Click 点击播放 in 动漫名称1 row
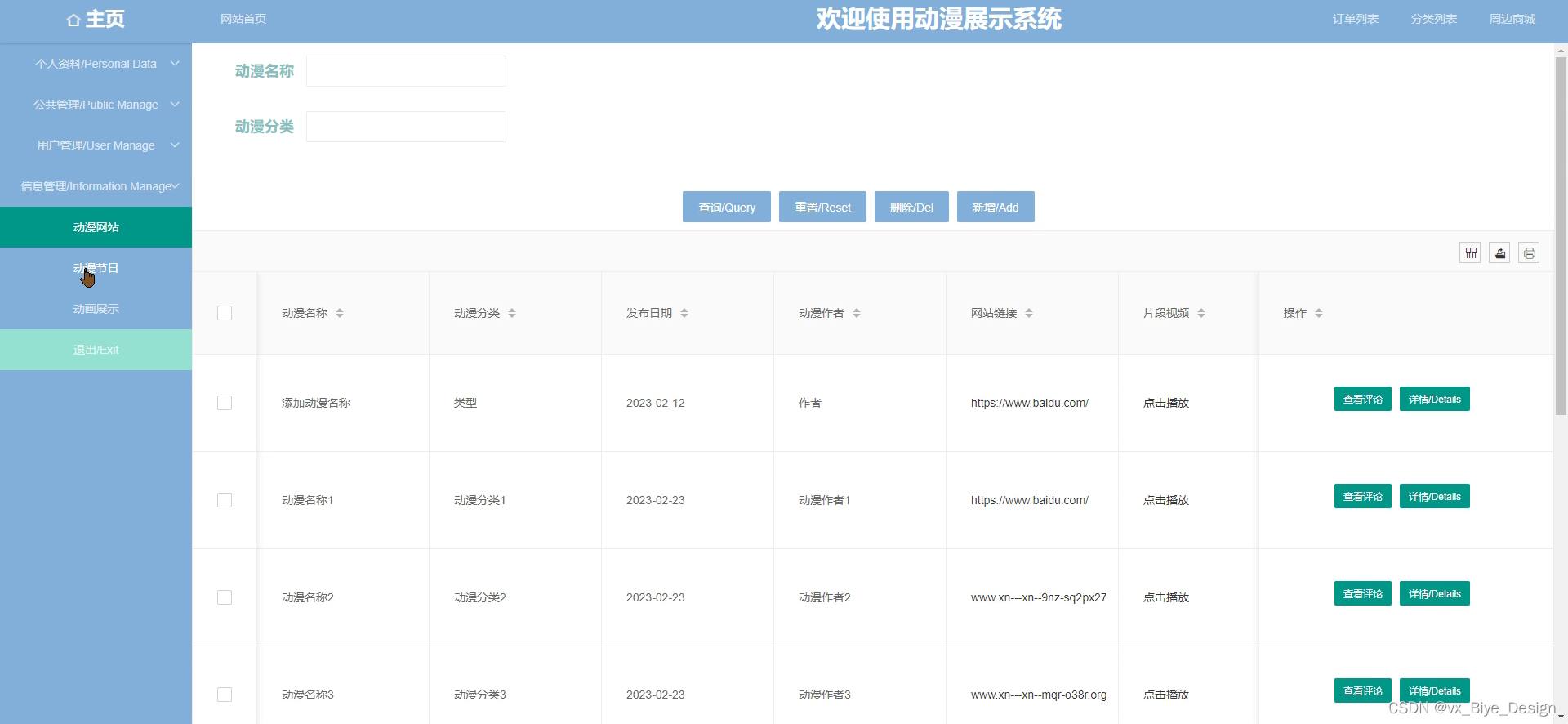Viewport: 1568px width, 724px height. (1166, 500)
